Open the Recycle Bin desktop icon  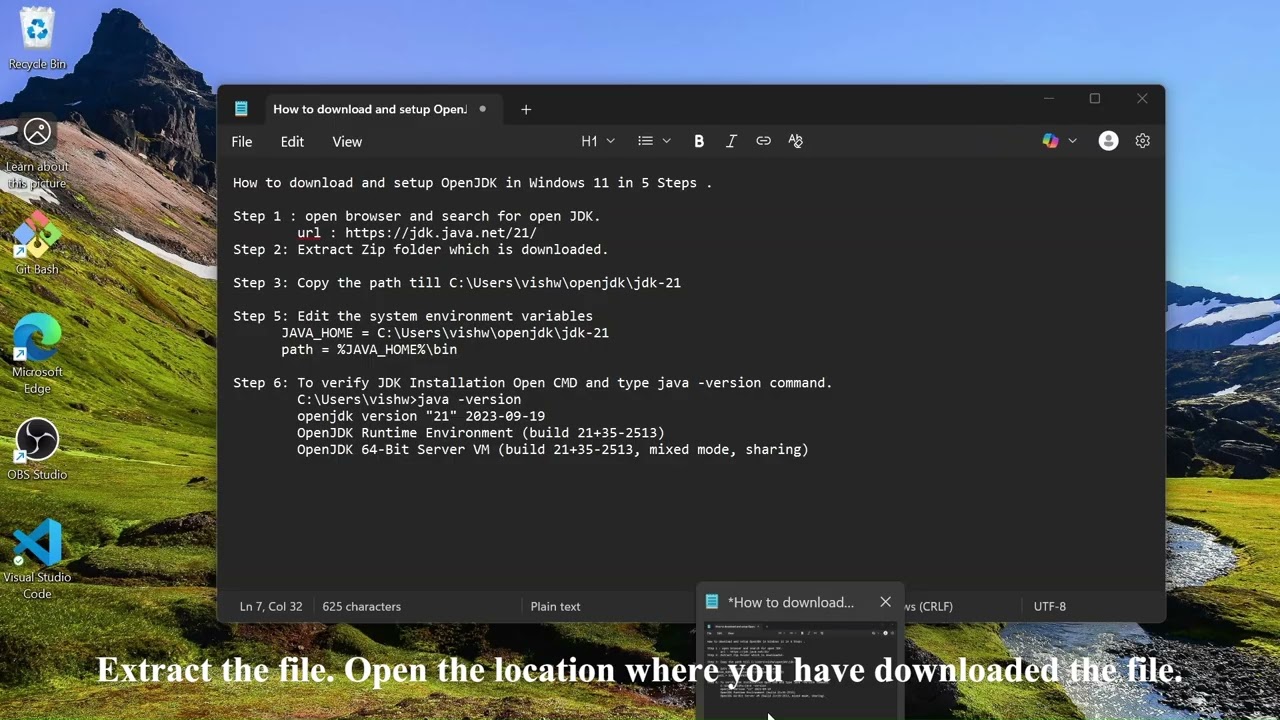click(x=37, y=38)
